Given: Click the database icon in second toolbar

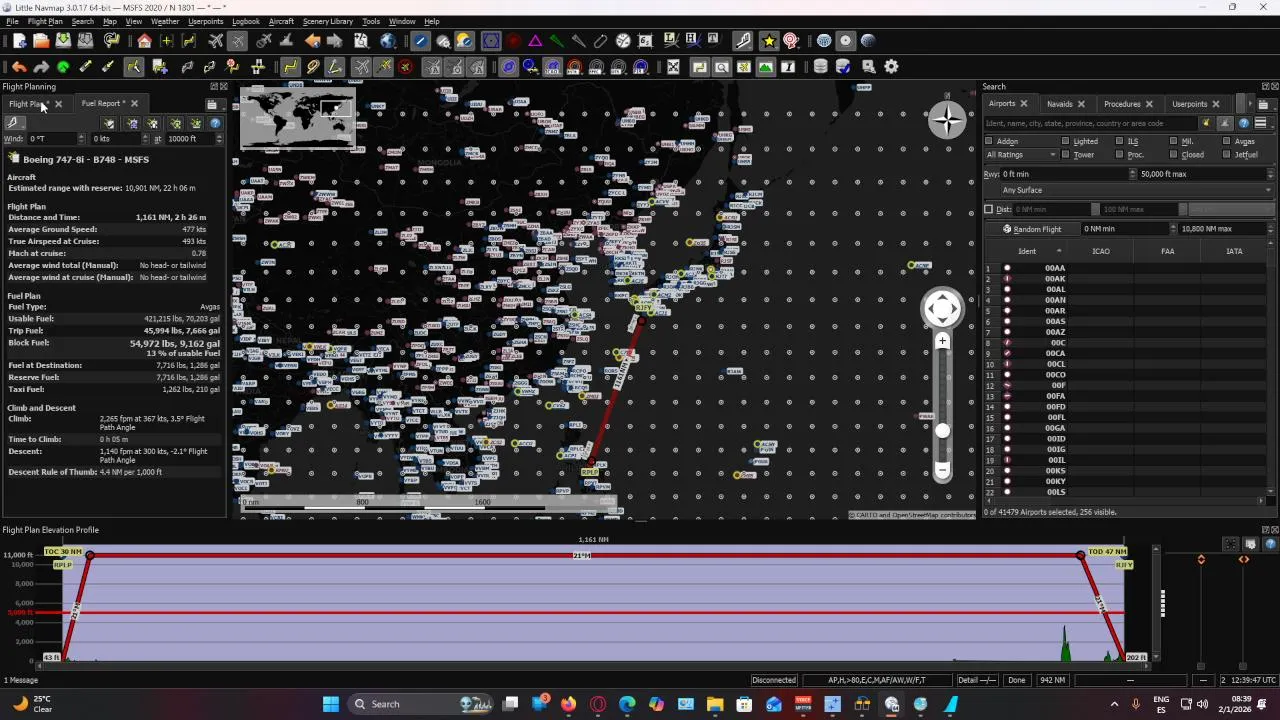Looking at the screenshot, I should coord(821,67).
